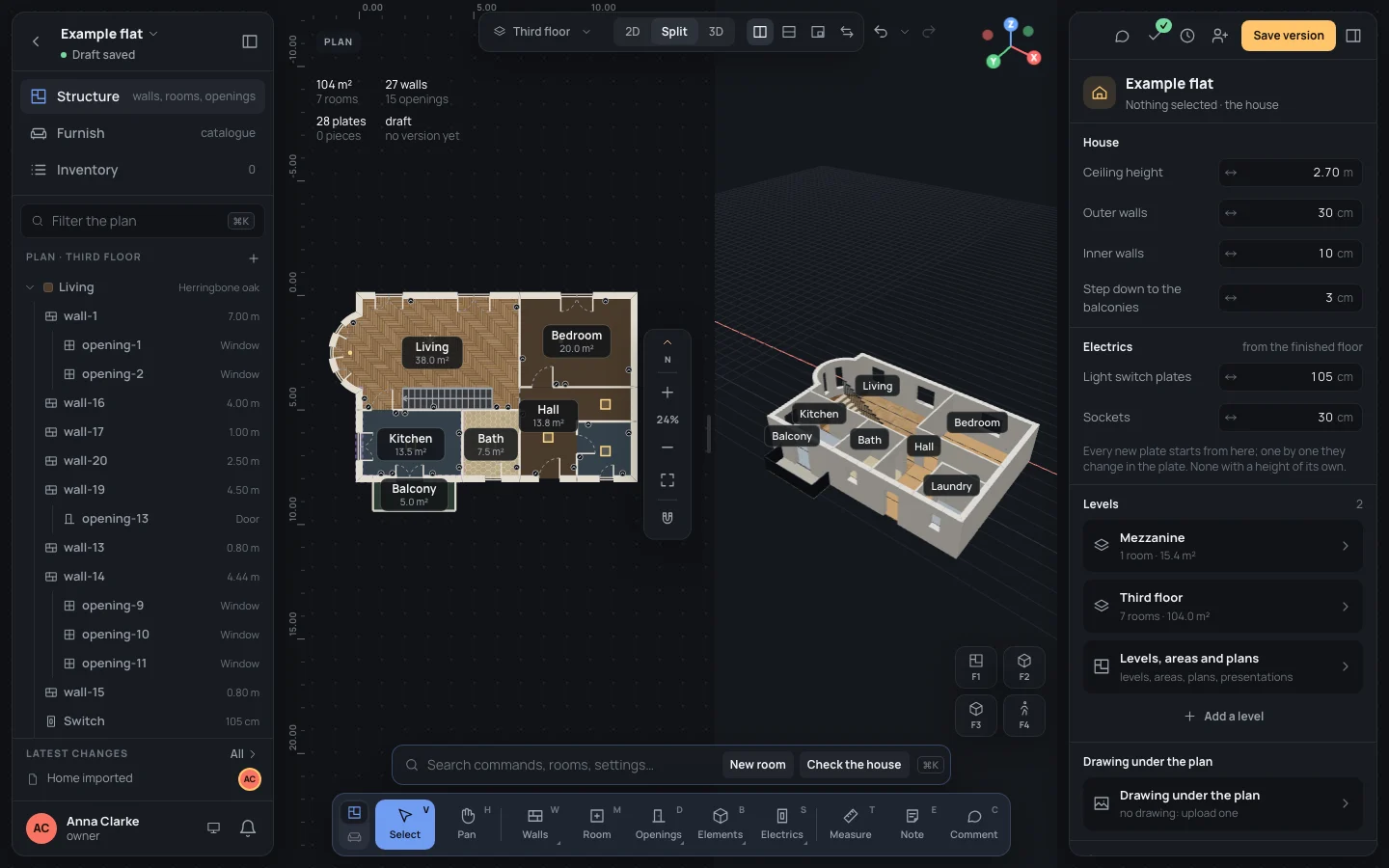The image size is (1389, 868).
Task: Toggle the right inspector panel
Action: coord(1353,36)
